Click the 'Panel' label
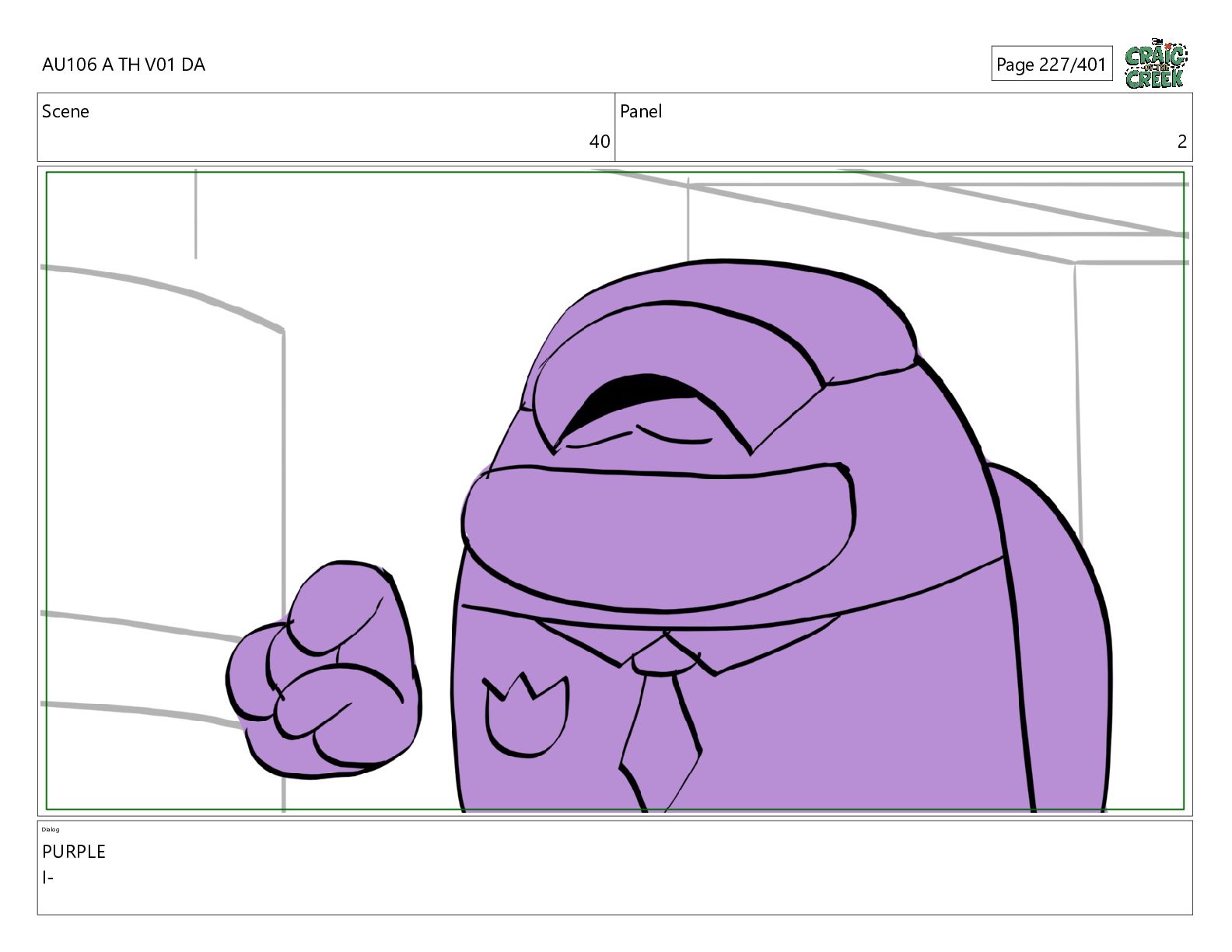 [641, 111]
